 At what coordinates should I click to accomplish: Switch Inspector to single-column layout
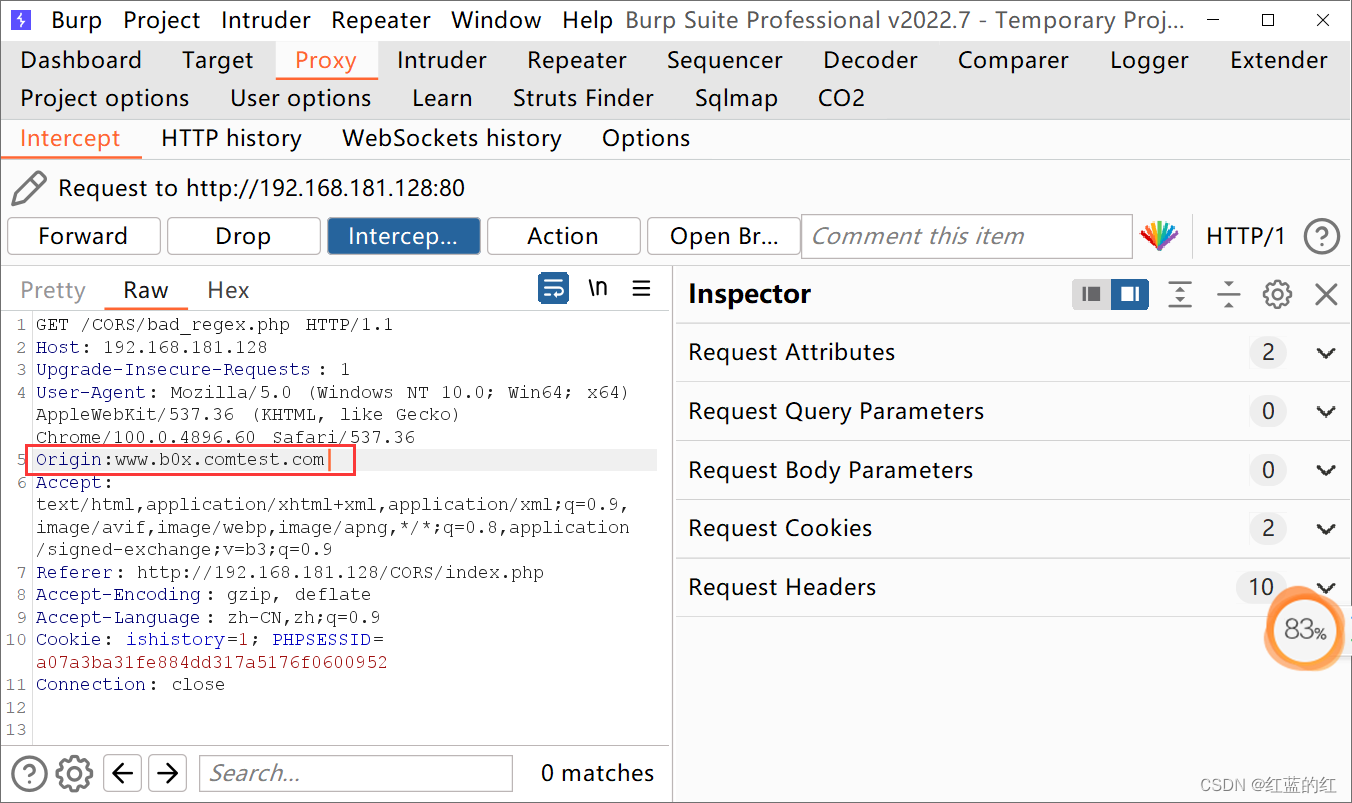[x=1092, y=294]
